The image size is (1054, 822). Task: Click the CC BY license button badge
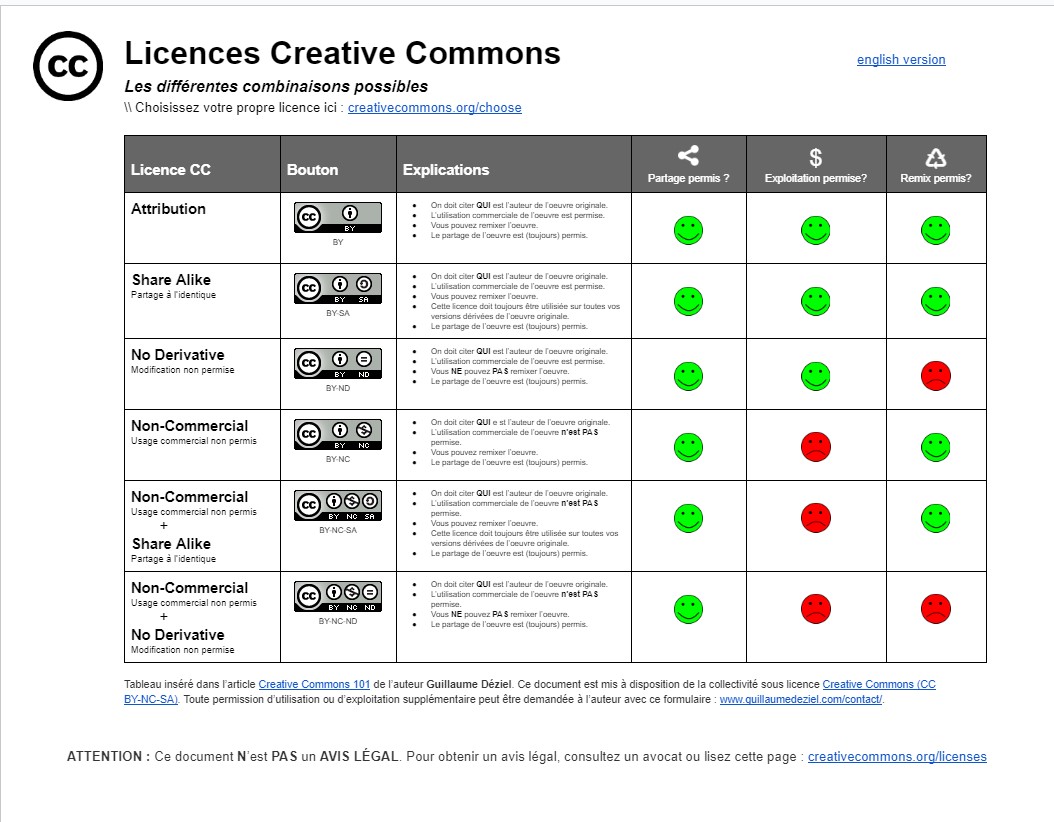pyautogui.click(x=337, y=217)
